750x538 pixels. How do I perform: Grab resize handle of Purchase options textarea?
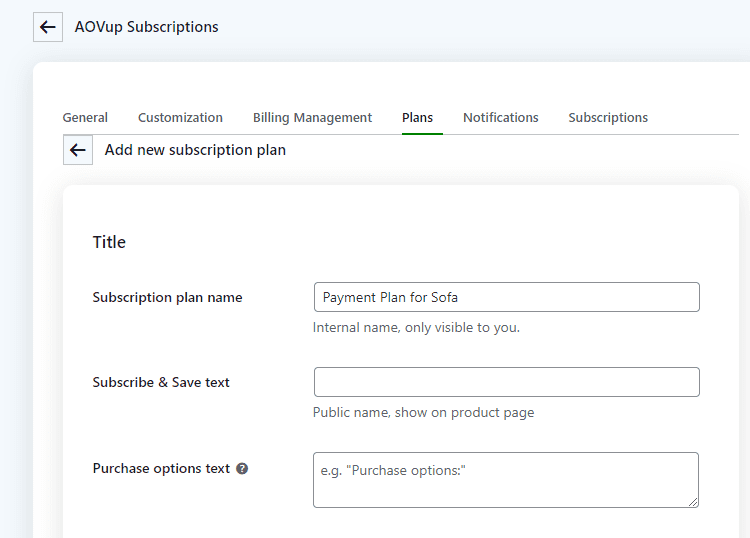pyautogui.click(x=693, y=502)
